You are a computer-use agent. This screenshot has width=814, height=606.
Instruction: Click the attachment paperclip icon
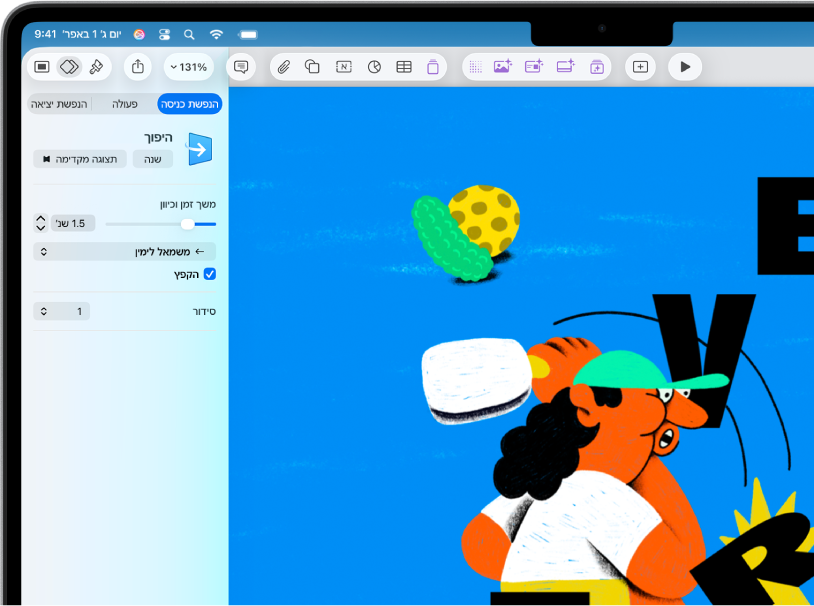[283, 67]
